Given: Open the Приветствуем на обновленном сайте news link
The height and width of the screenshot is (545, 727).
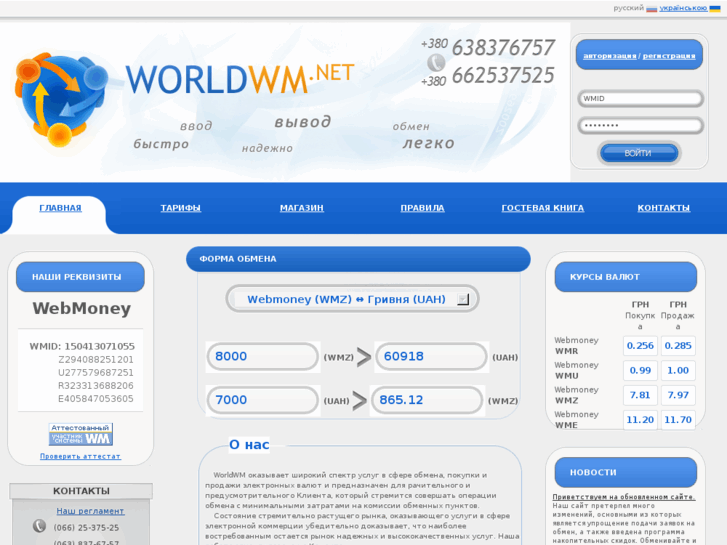Looking at the screenshot, I should coord(624,497).
